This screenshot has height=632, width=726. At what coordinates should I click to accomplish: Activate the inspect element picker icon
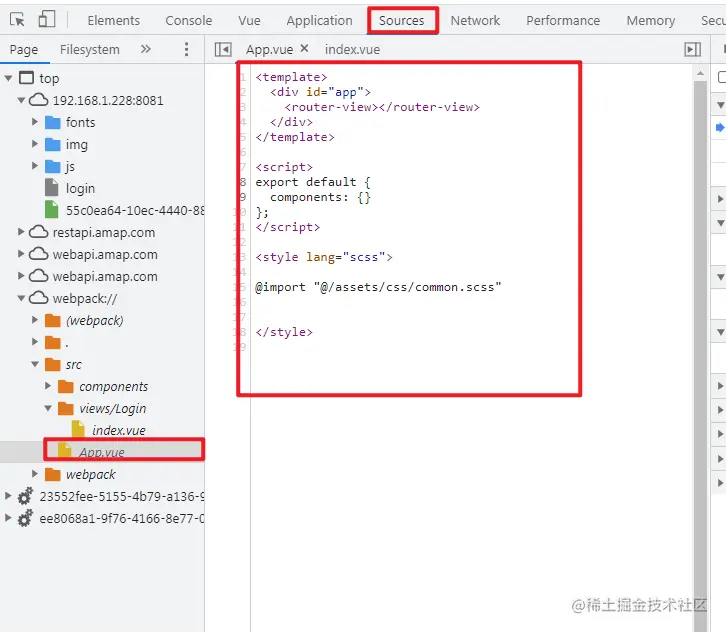[17, 20]
